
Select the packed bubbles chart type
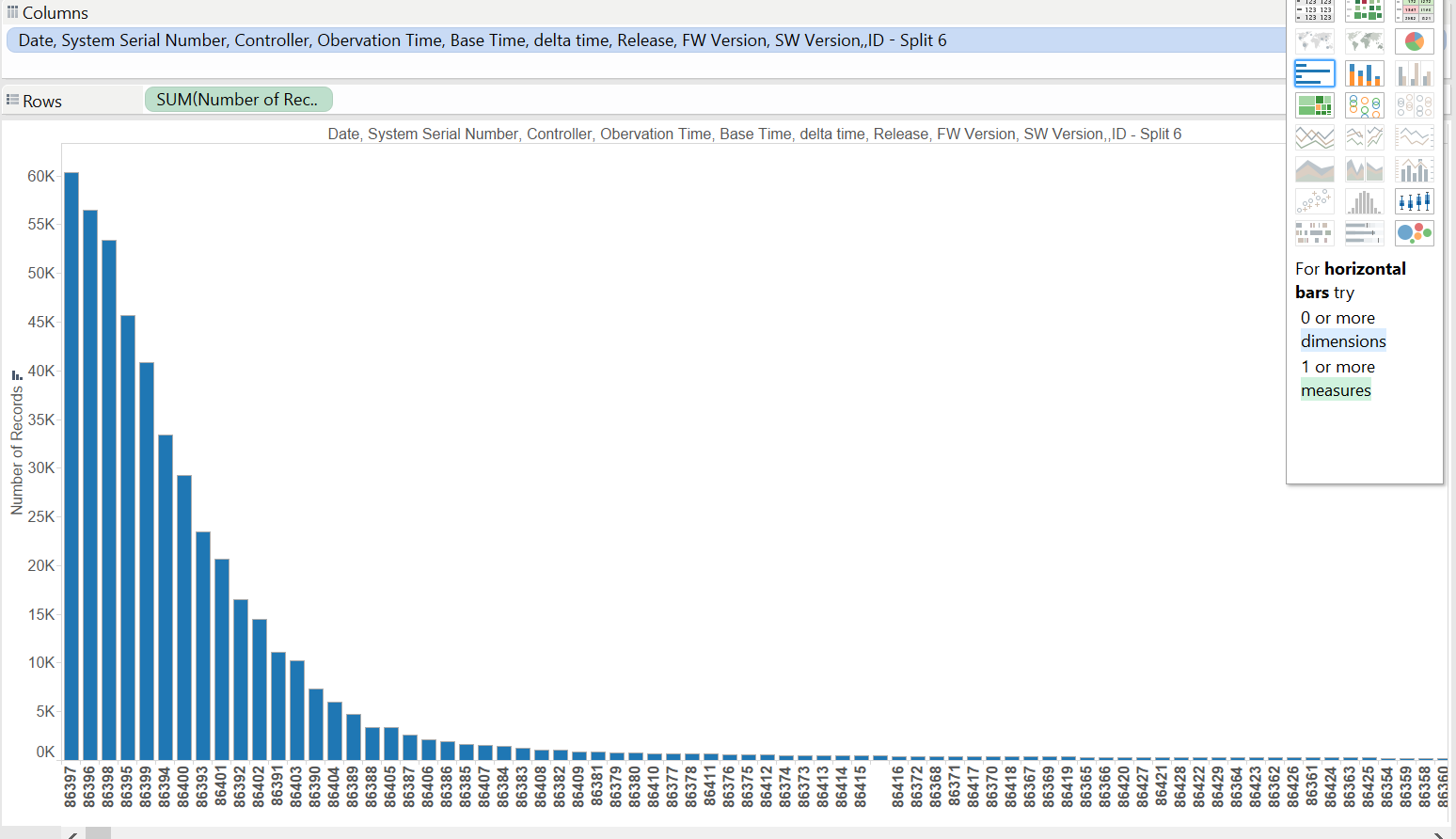pyautogui.click(x=1414, y=233)
